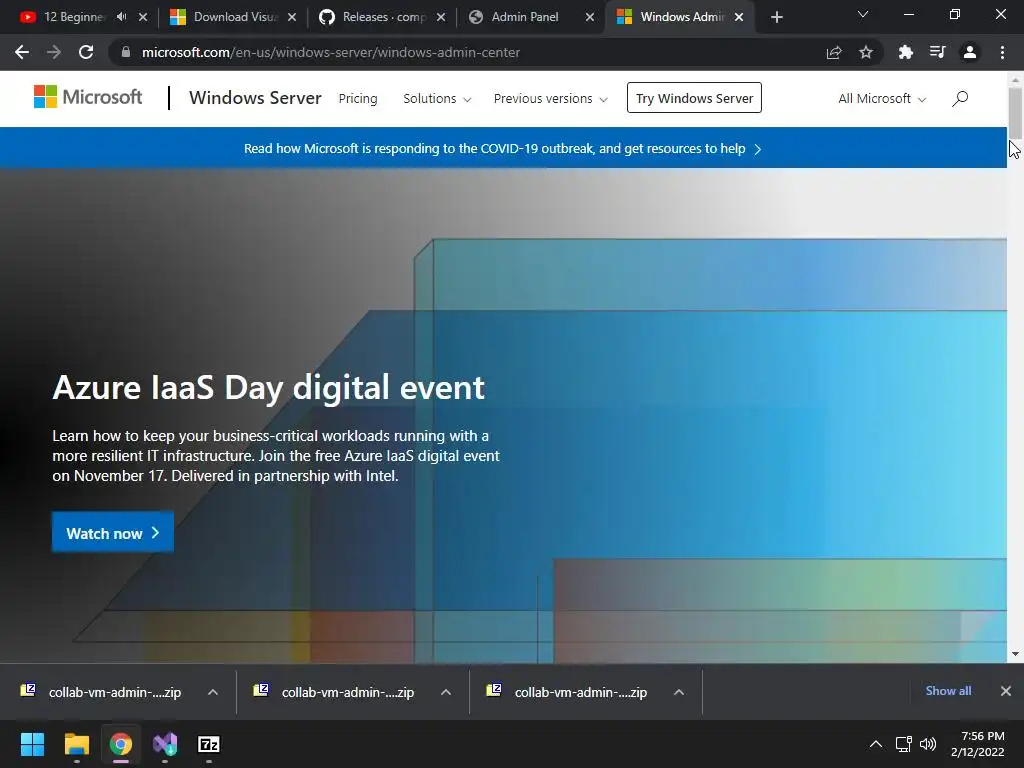Image resolution: width=1024 pixels, height=768 pixels.
Task: Click the Azure IaaS Day digital event heading
Action: (x=268, y=388)
